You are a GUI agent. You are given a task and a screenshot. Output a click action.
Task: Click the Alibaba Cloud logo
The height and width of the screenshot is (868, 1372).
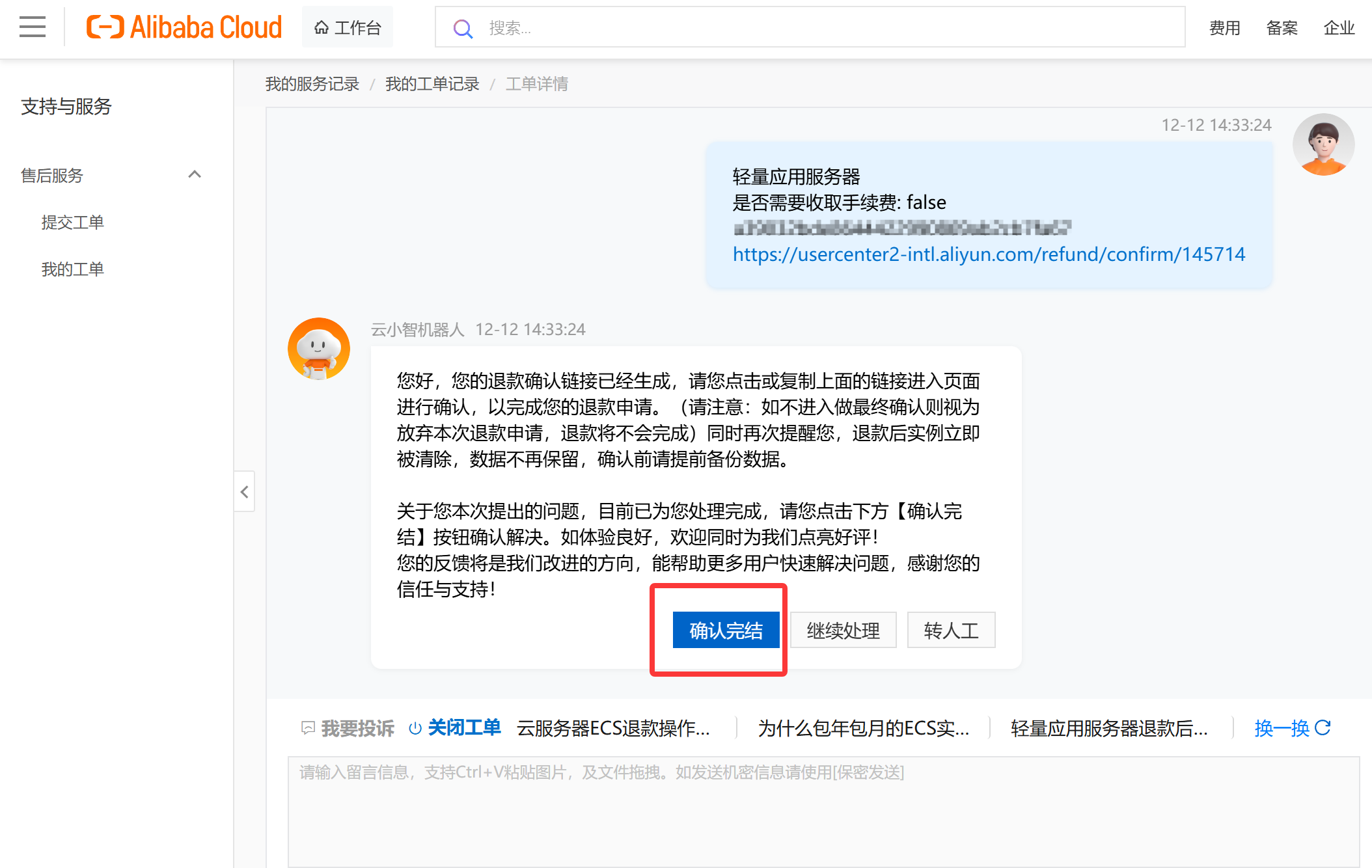point(184,27)
